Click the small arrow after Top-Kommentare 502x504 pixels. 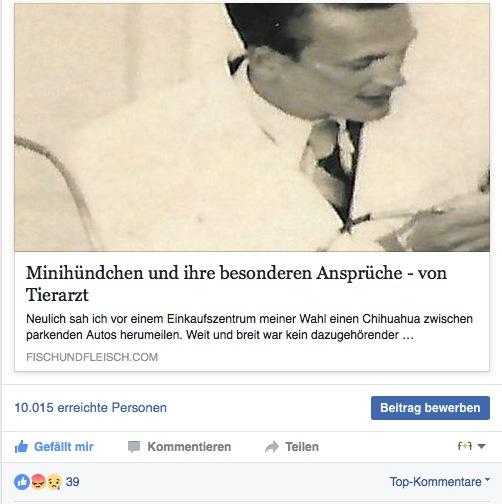[487, 479]
